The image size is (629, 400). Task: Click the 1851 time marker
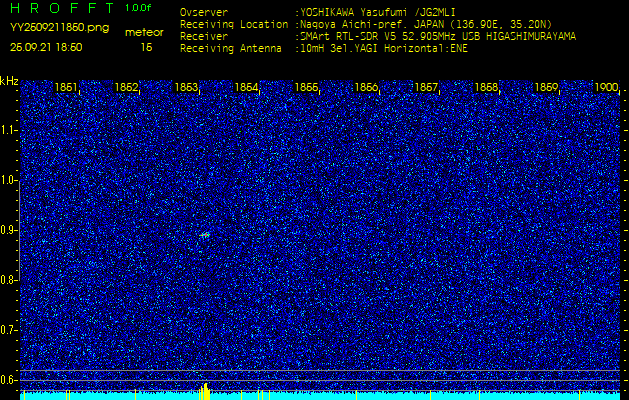66,87
